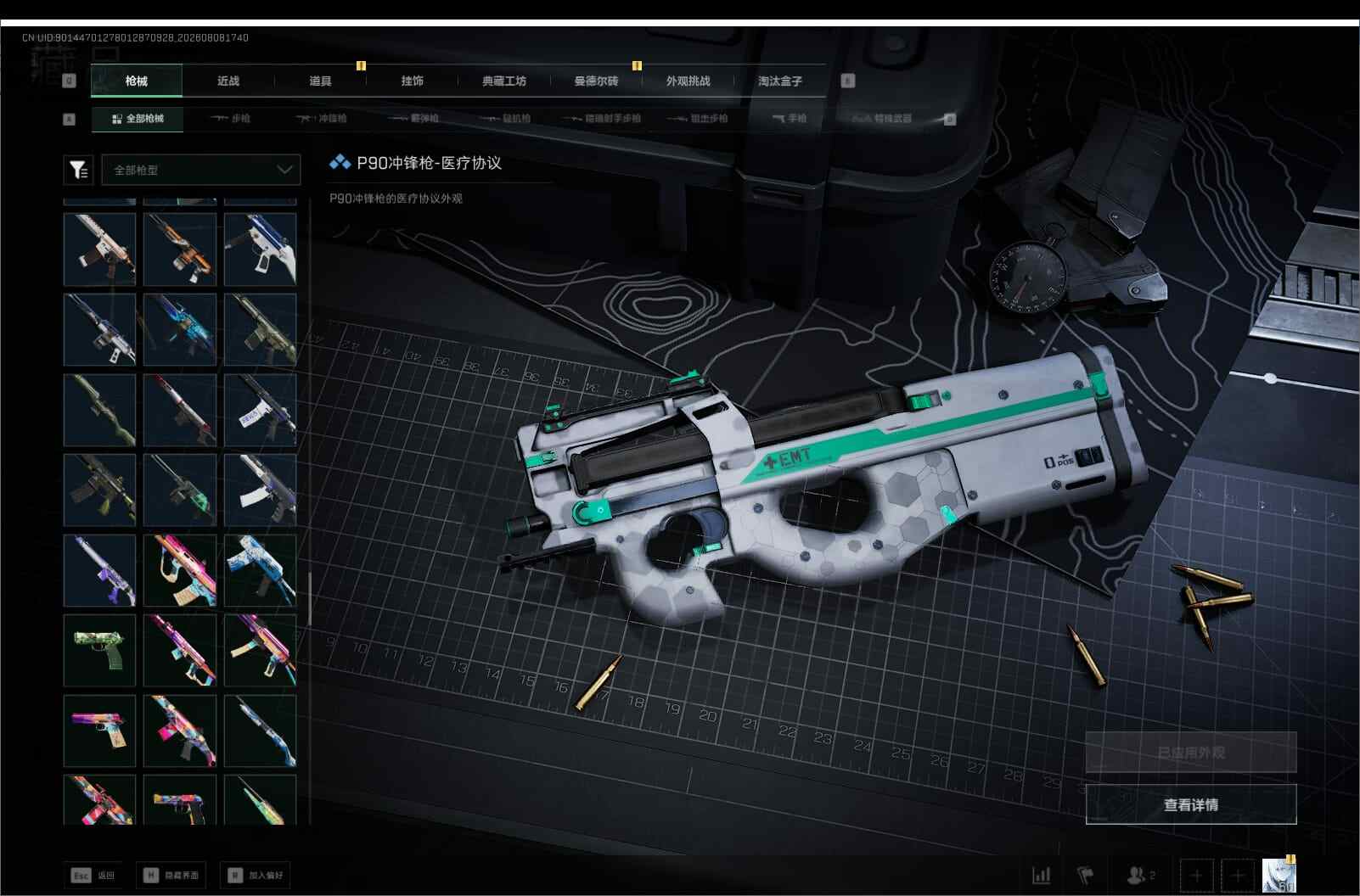Image resolution: width=1360 pixels, height=896 pixels.
Task: Click the greyed 已应用外观 button
Action: point(1191,753)
